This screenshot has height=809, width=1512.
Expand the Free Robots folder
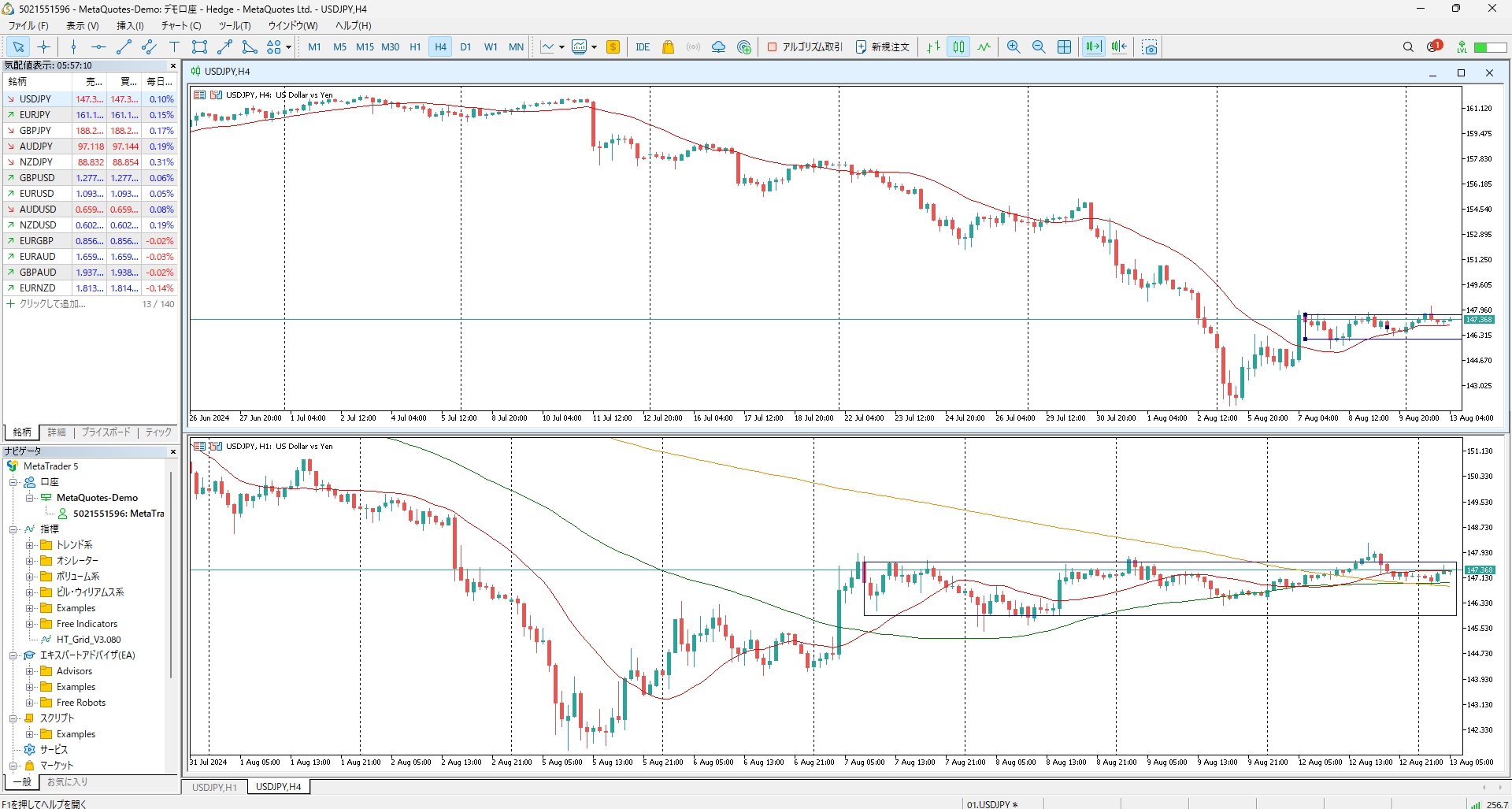[30, 703]
